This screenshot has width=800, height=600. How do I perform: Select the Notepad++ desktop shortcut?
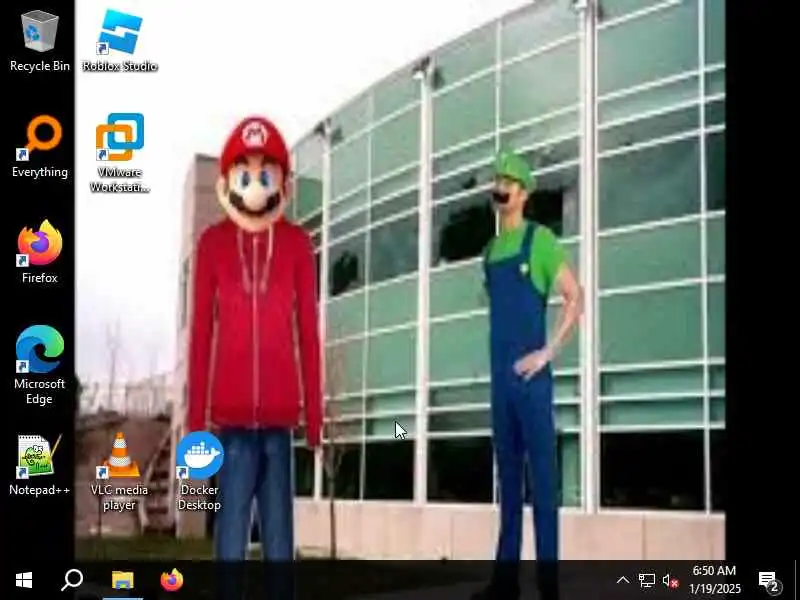click(40, 465)
